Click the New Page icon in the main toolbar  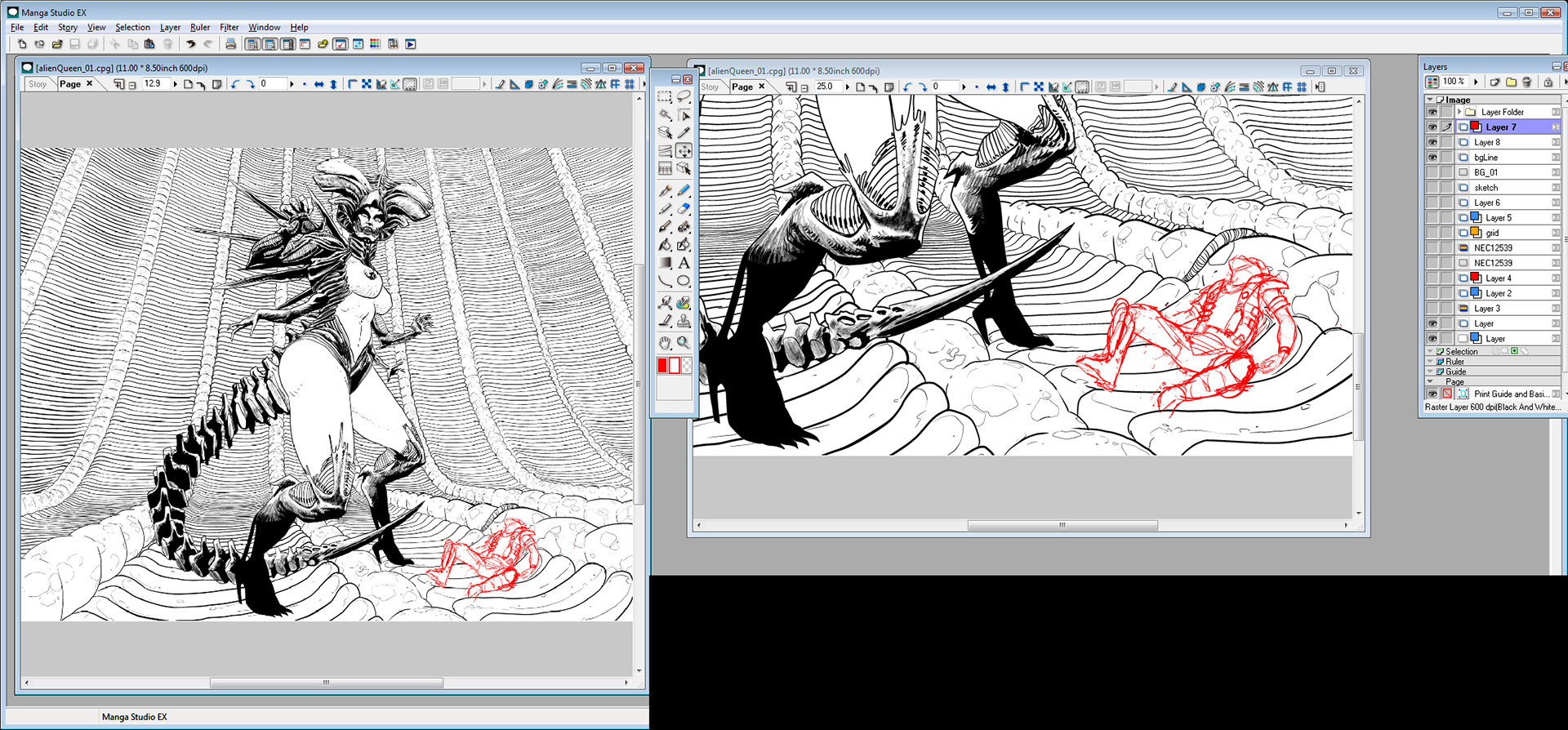point(22,44)
